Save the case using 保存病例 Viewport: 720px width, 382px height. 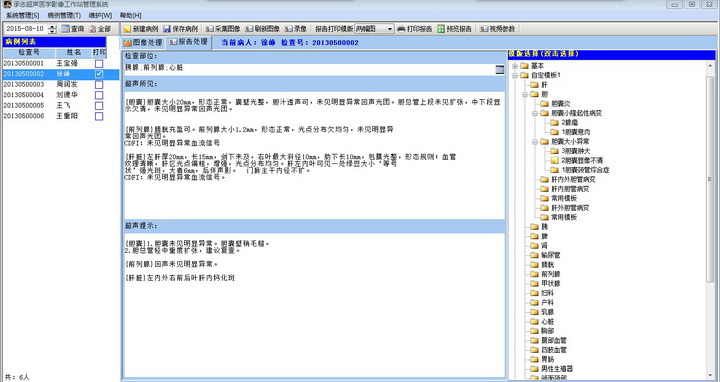click(181, 28)
